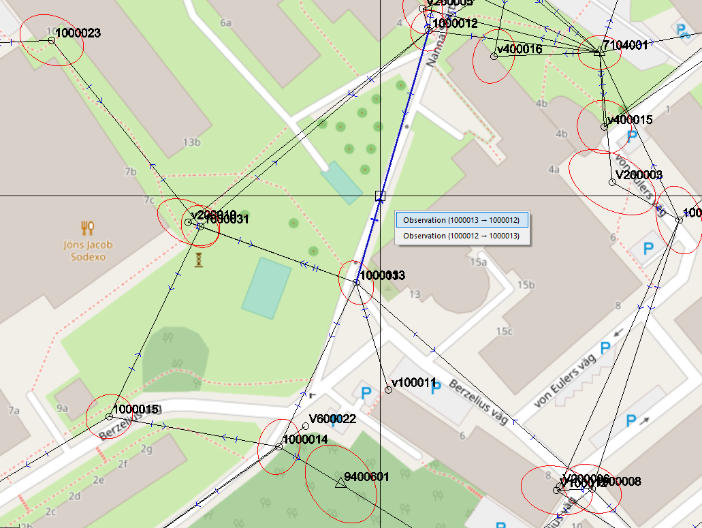This screenshot has width=702, height=528.
Task: Select the circle marker of point 1000023
Action: (52, 40)
